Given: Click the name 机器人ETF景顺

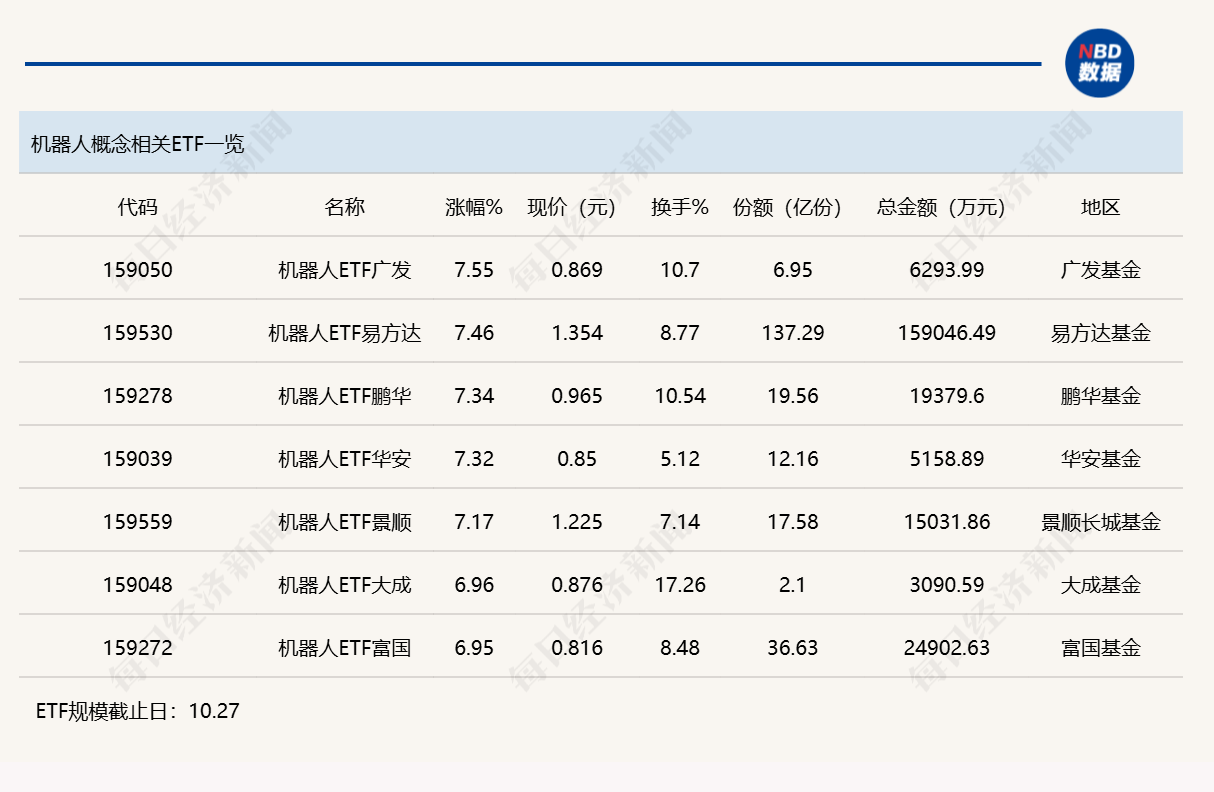Looking at the screenshot, I should pyautogui.click(x=345, y=522).
